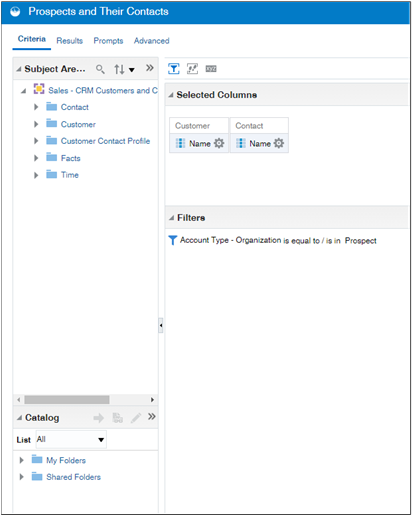Expand My Folders in Catalog

(22, 460)
